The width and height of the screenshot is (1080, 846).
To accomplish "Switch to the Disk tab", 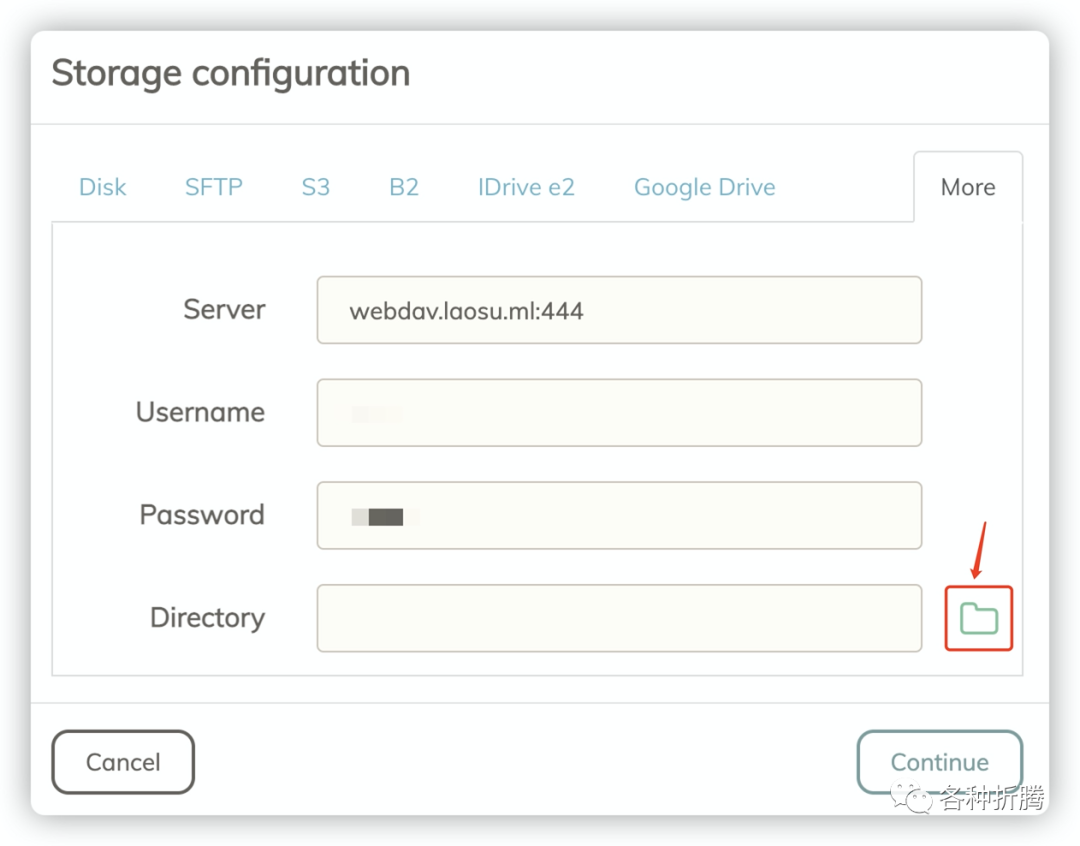I will pos(103,187).
